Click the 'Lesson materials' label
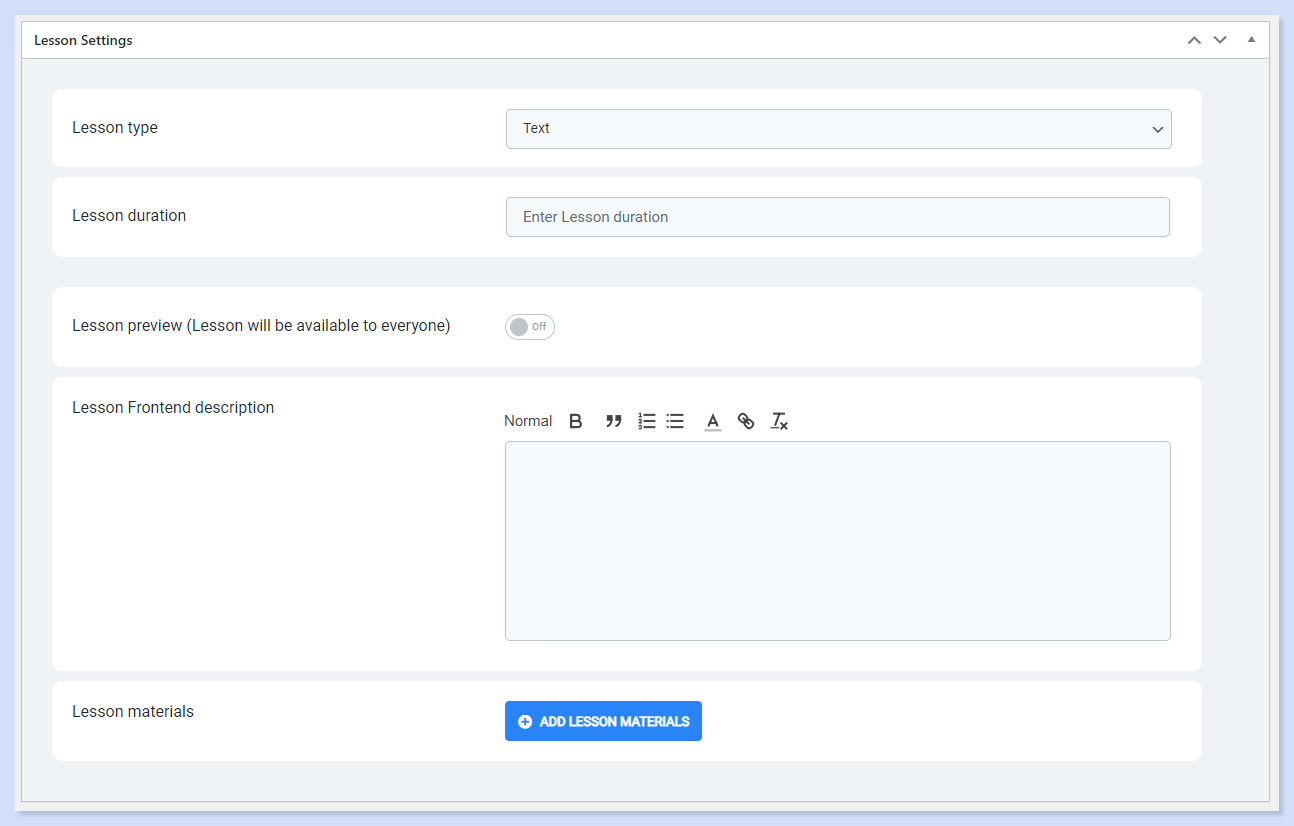Screen dimensions: 1294x826 click(x=133, y=711)
